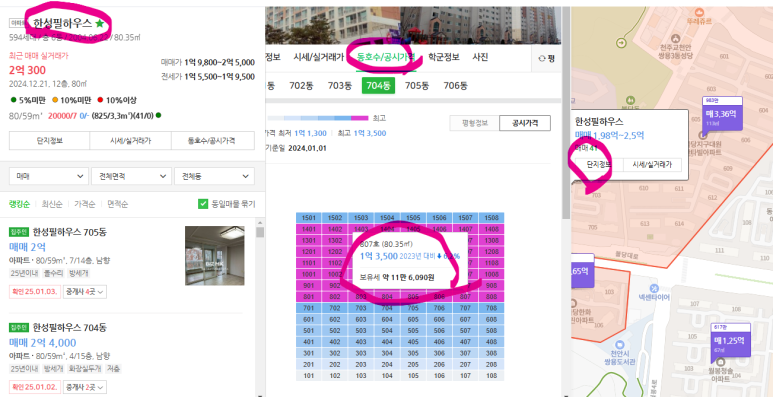Select unit 206 in the grid
Viewport: 773px width, 397px height.
point(439,365)
